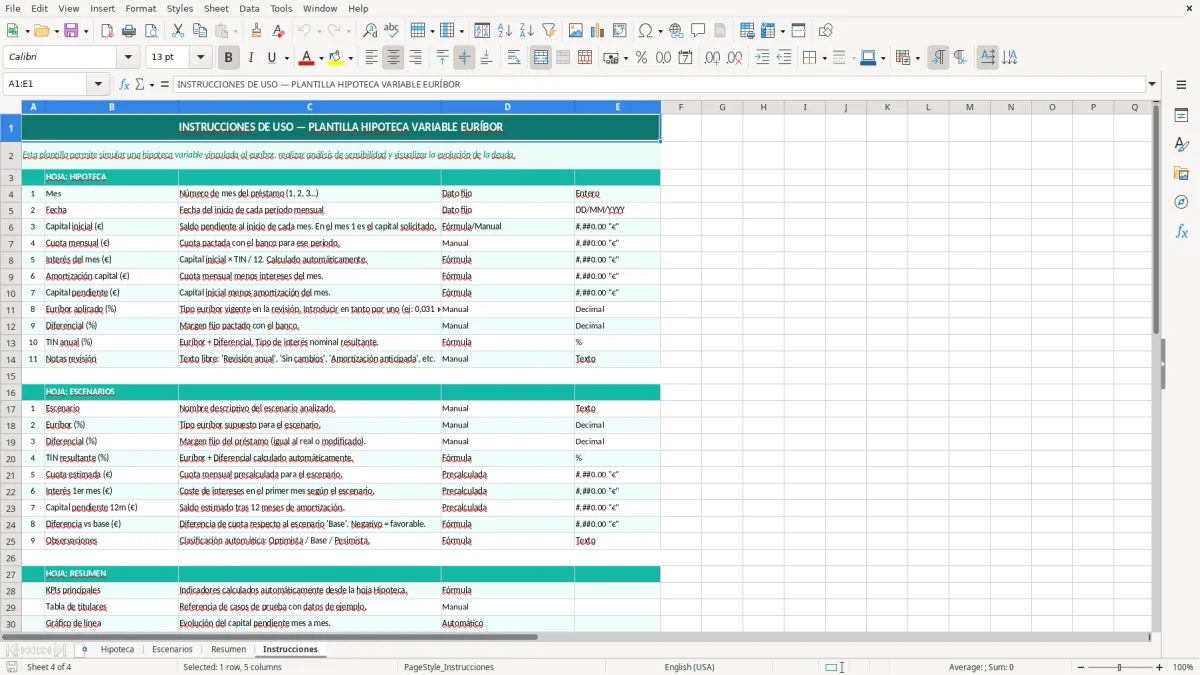The image size is (1200, 675).
Task: Open the Background Color dropdown arrow
Action: (x=351, y=58)
